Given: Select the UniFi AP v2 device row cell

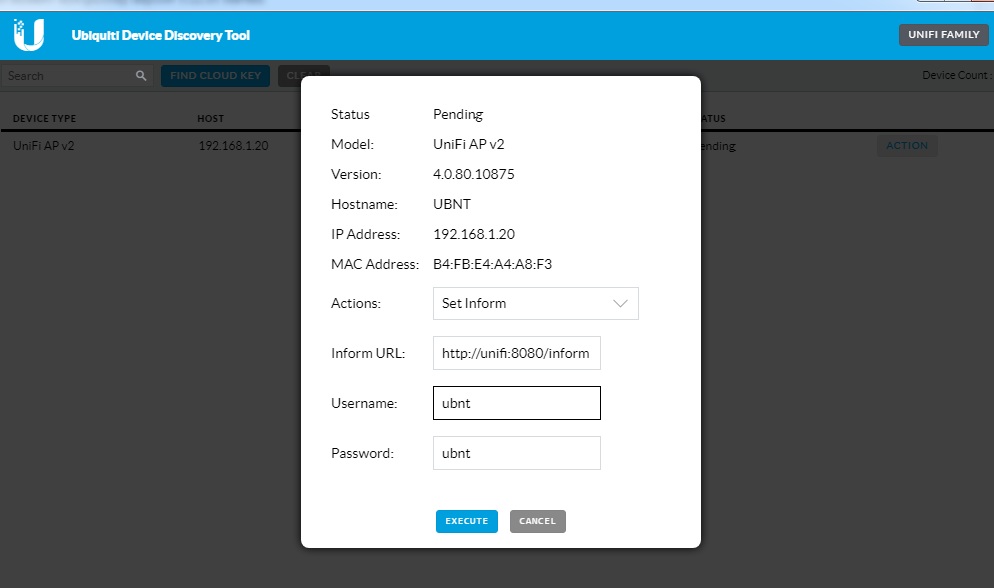Looking at the screenshot, I should coord(44,146).
